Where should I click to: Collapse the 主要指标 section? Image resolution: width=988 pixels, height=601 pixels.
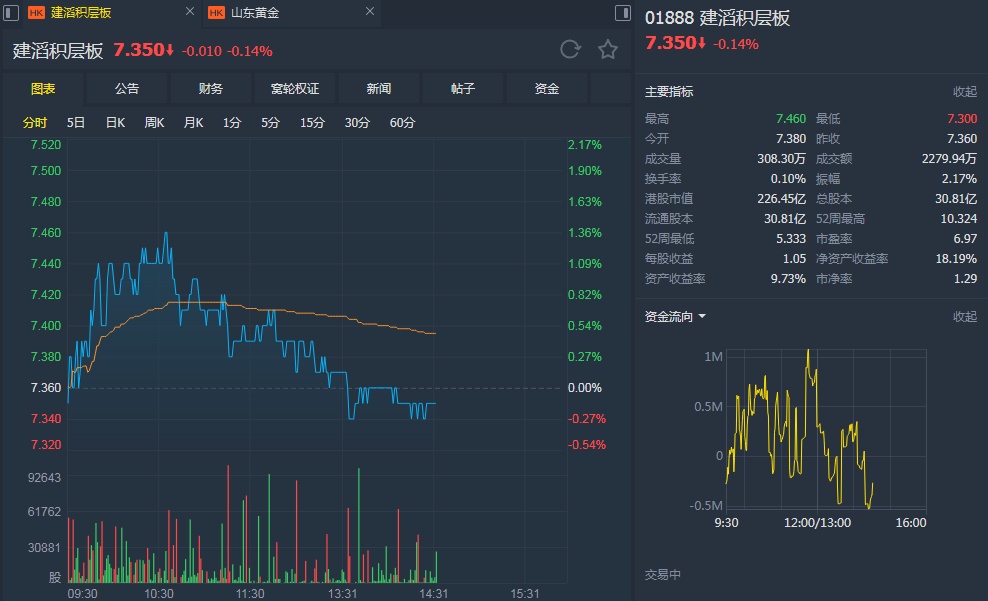(964, 92)
